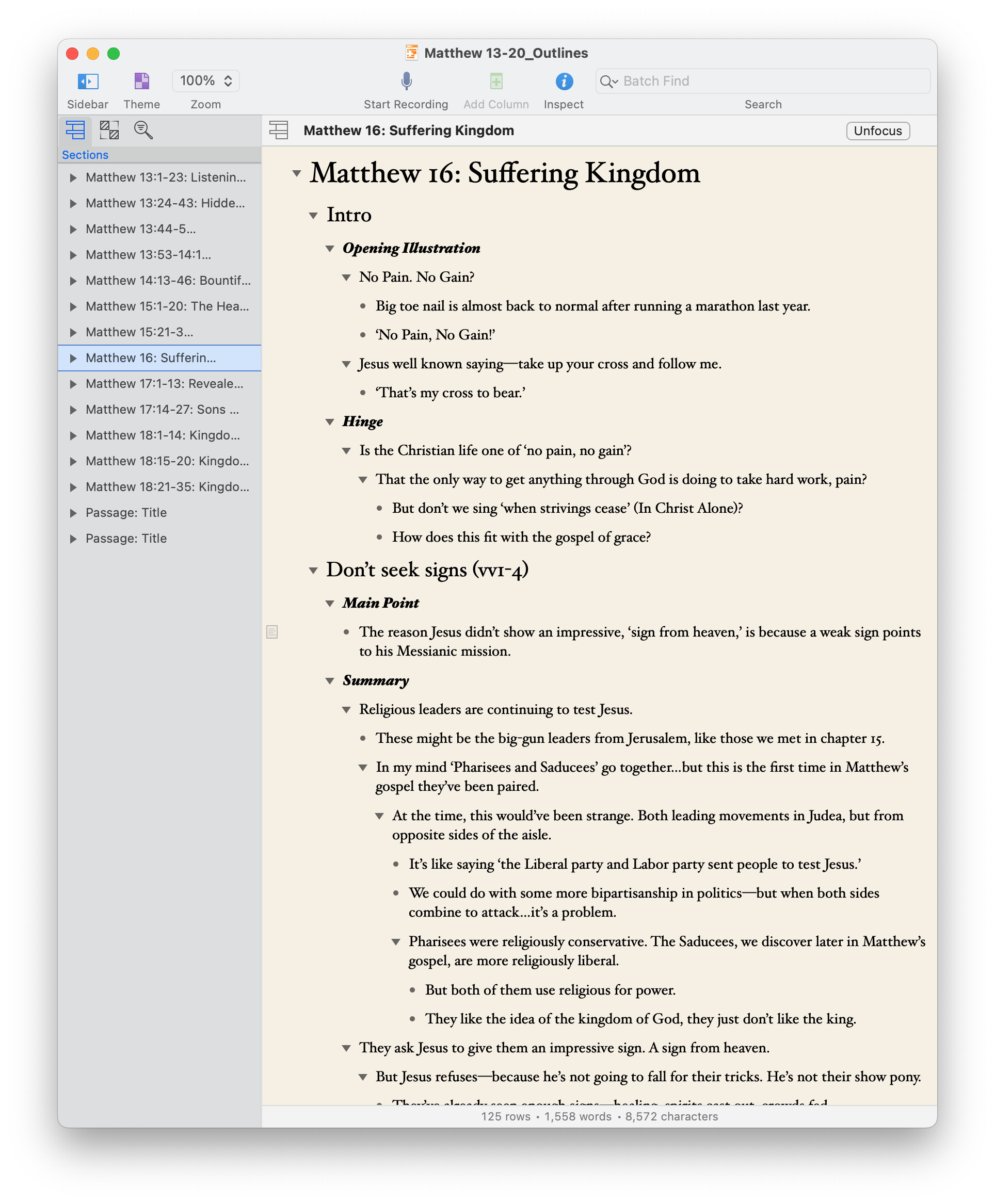Collapse the Summary row
This screenshot has width=995, height=1204.
click(x=330, y=680)
